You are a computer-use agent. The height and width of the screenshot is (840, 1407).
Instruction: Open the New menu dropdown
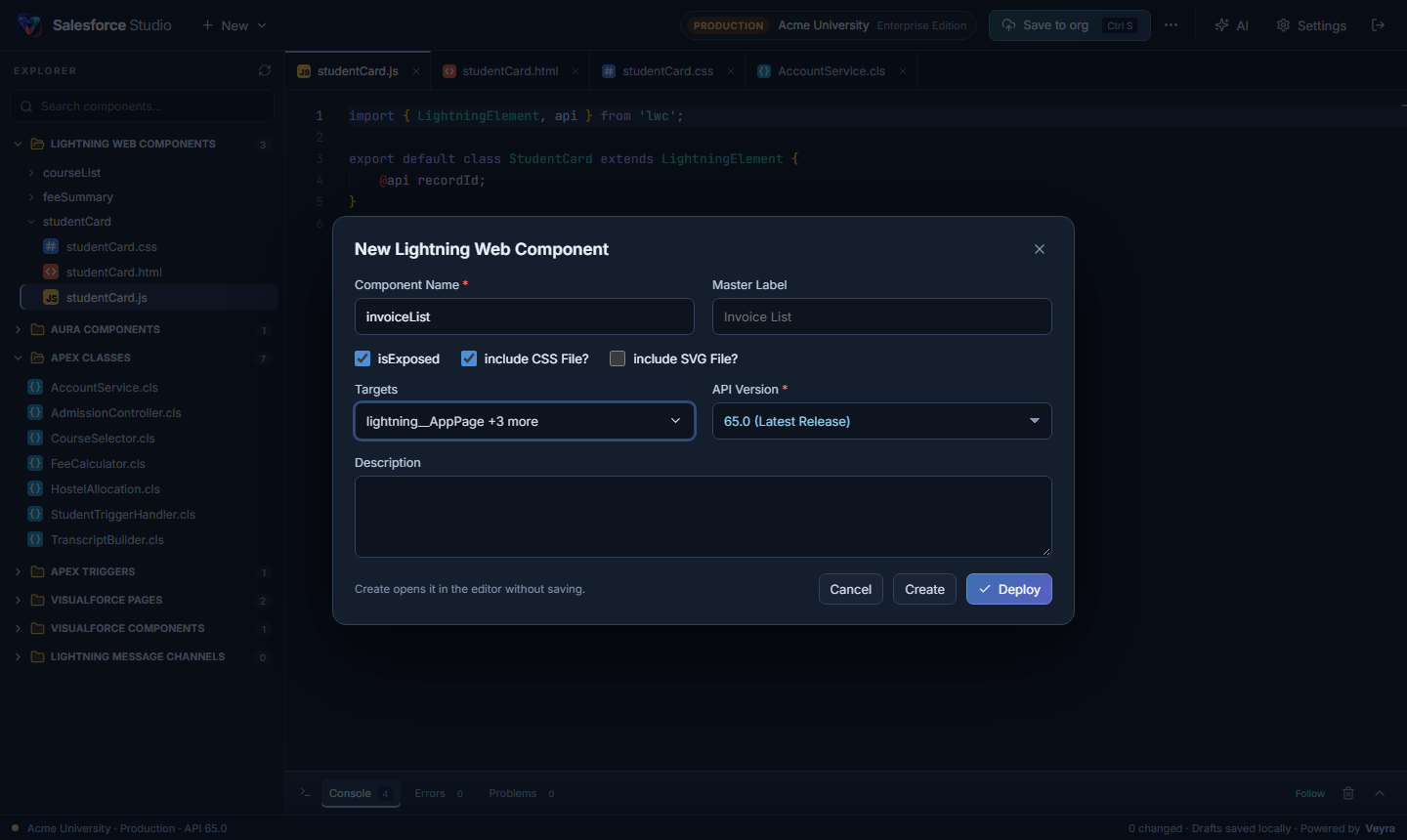point(234,25)
